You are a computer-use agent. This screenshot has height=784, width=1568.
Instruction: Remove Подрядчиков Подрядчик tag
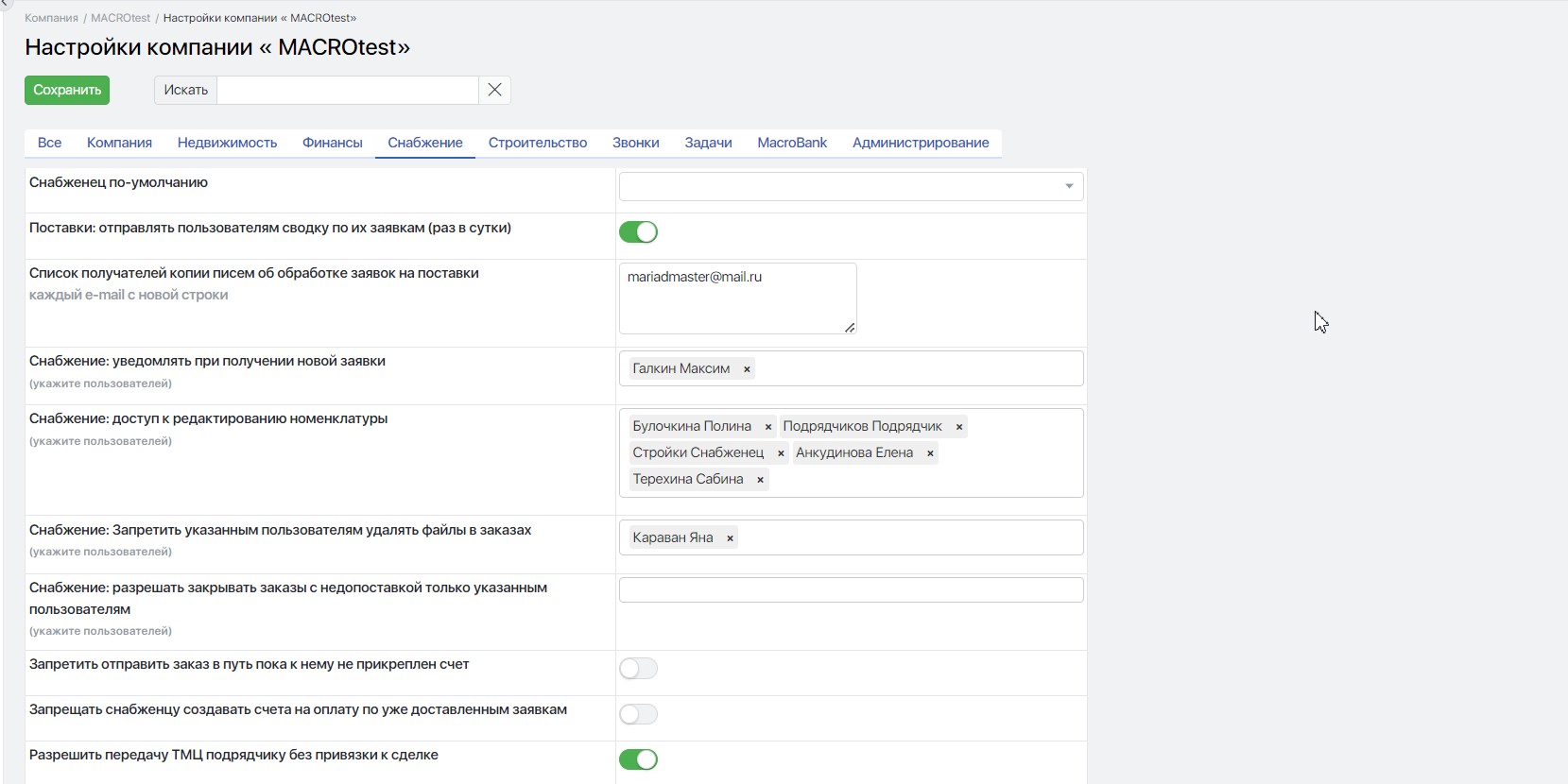click(959, 427)
